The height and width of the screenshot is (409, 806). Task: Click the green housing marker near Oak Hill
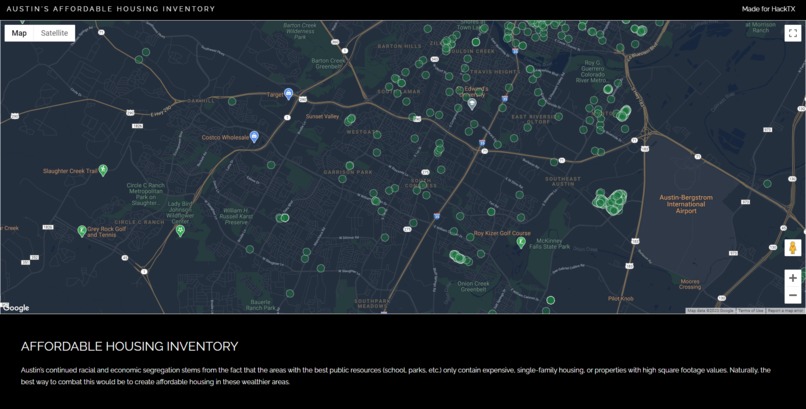(232, 101)
